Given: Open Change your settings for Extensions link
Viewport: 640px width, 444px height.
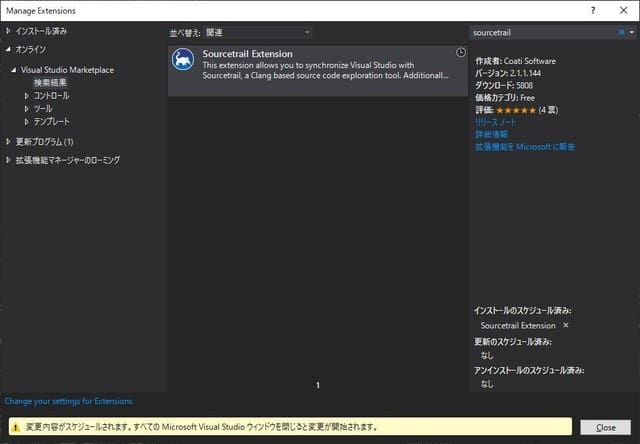Looking at the screenshot, I should [68, 401].
